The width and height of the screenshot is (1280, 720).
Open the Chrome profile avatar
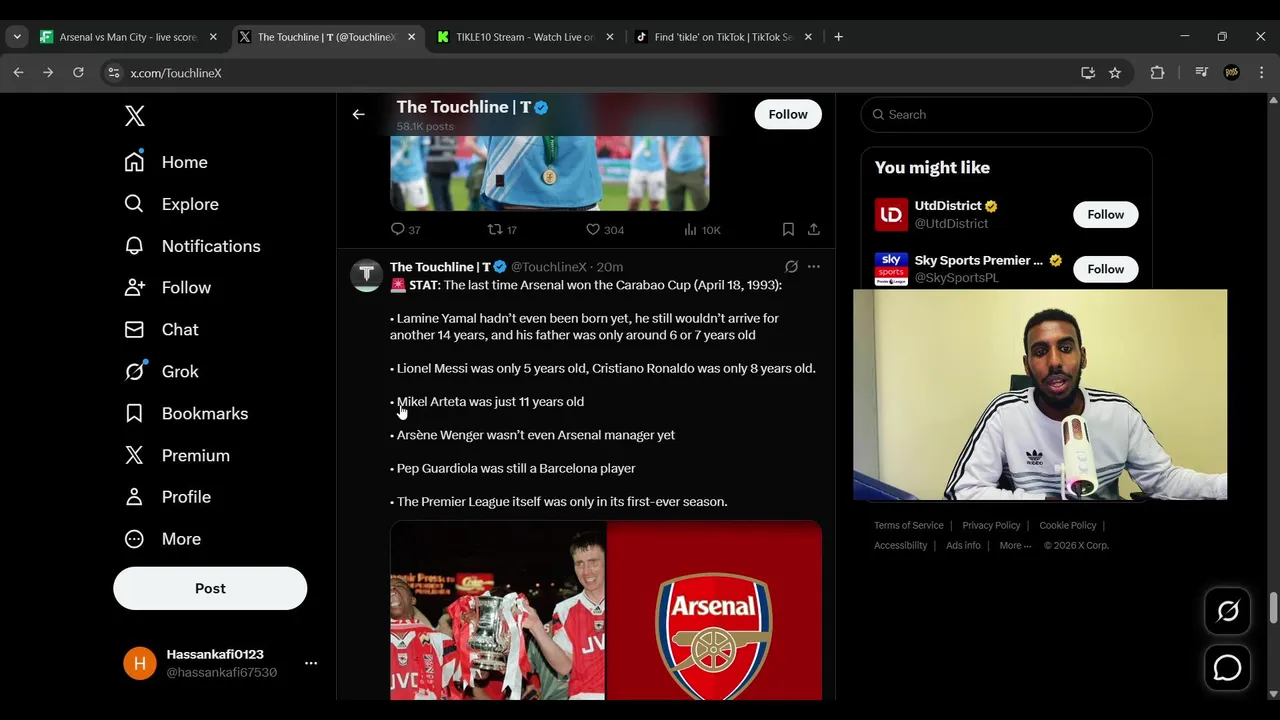(x=1232, y=73)
